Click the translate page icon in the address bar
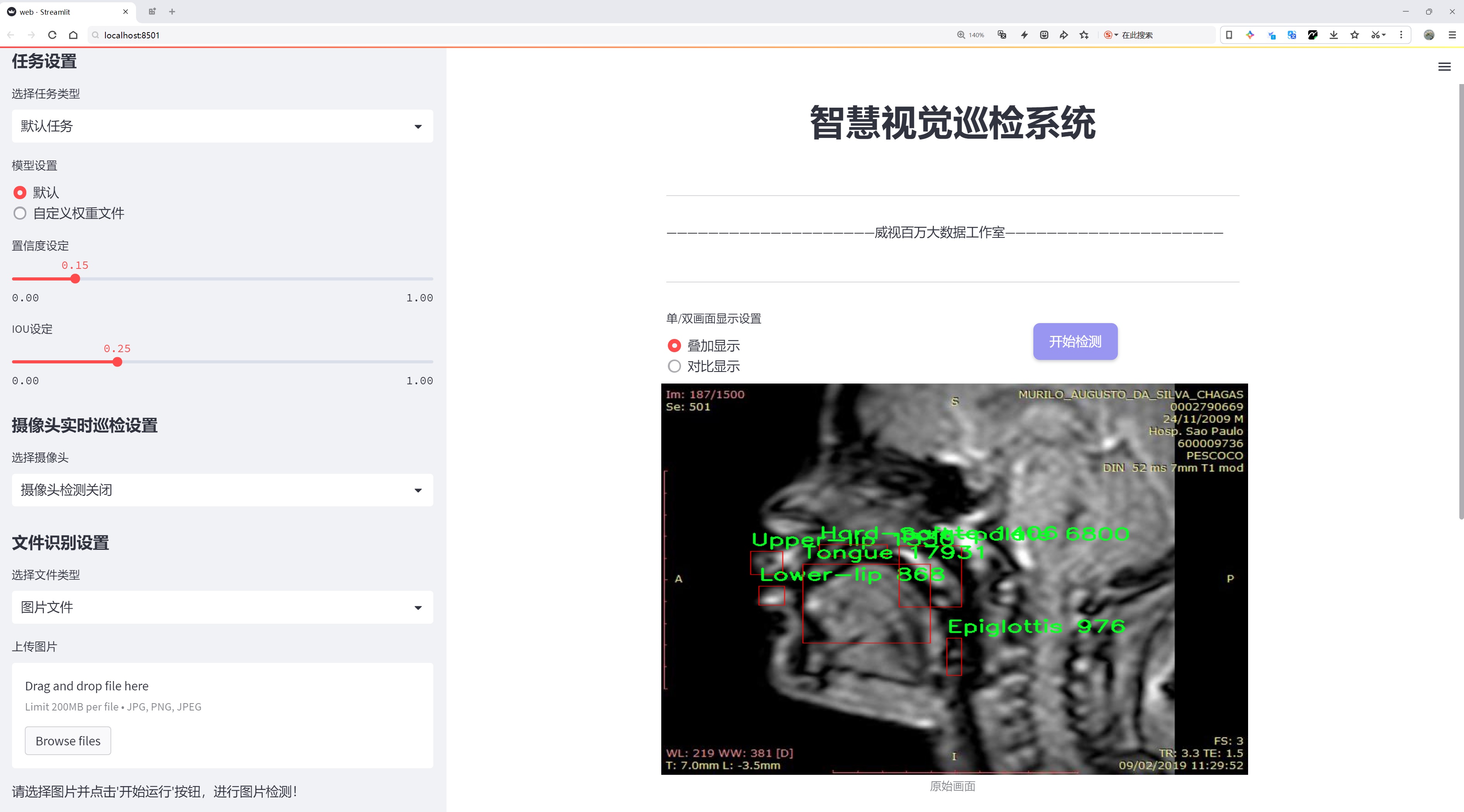This screenshot has width=1464, height=812. pyautogui.click(x=1002, y=35)
